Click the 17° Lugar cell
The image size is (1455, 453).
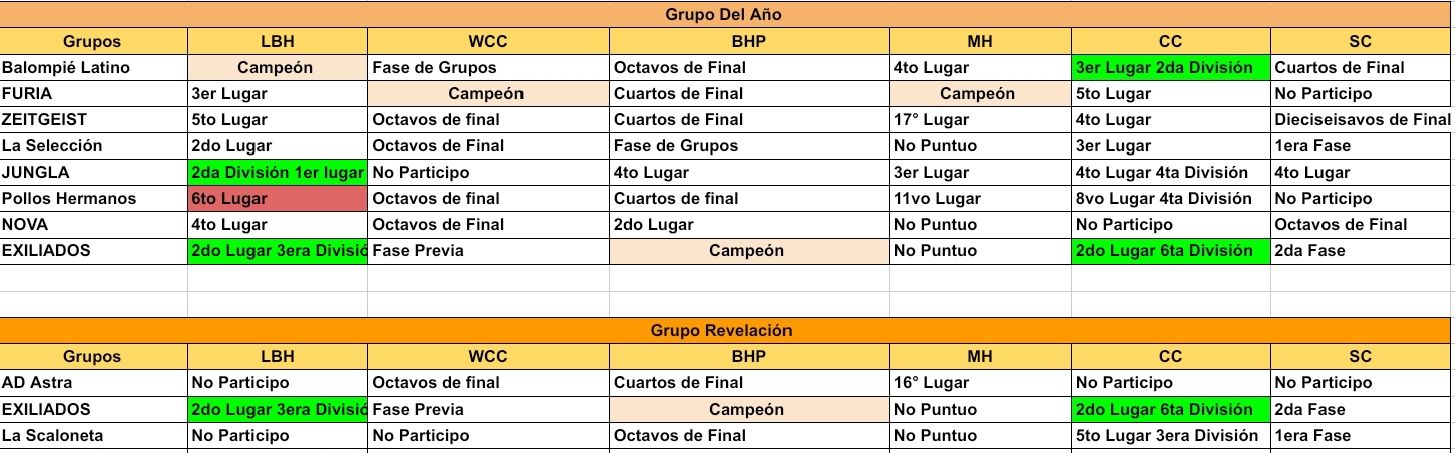(979, 120)
